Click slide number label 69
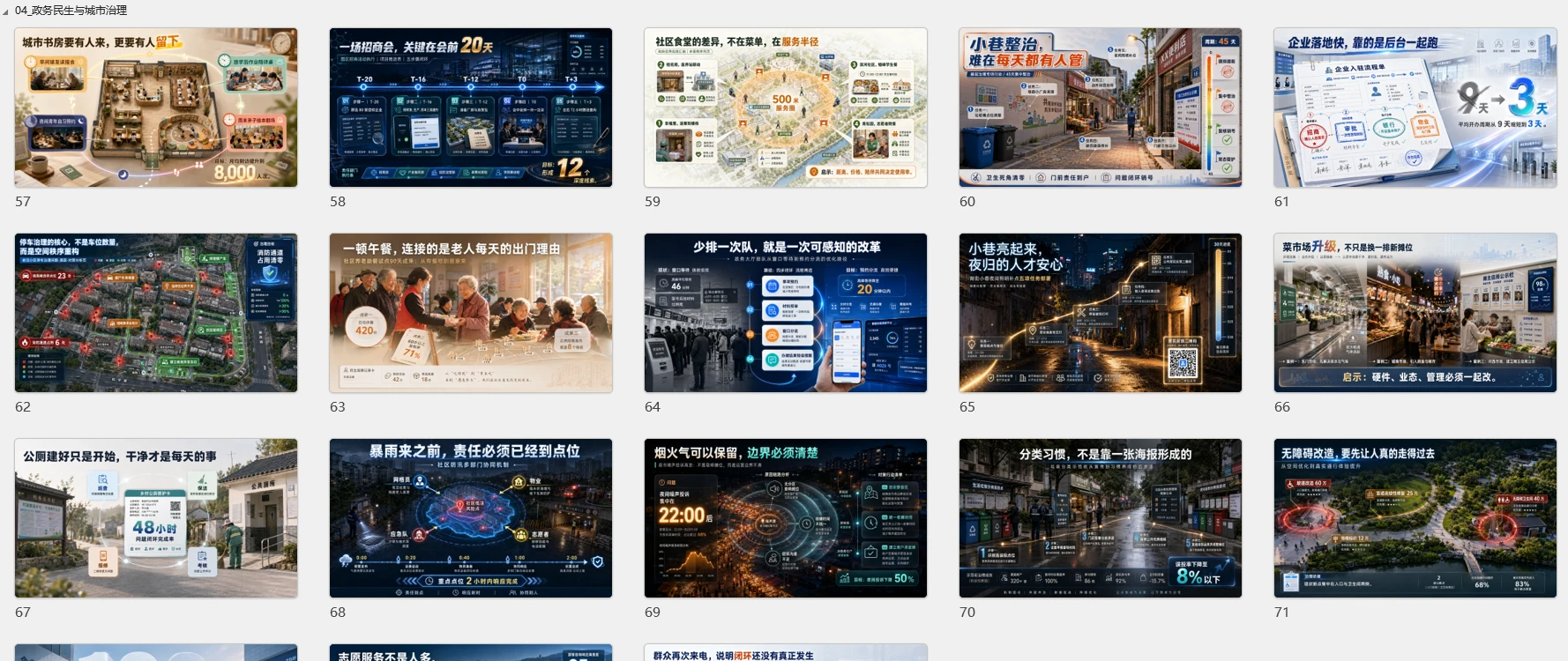Image resolution: width=1568 pixels, height=661 pixels. (x=653, y=613)
